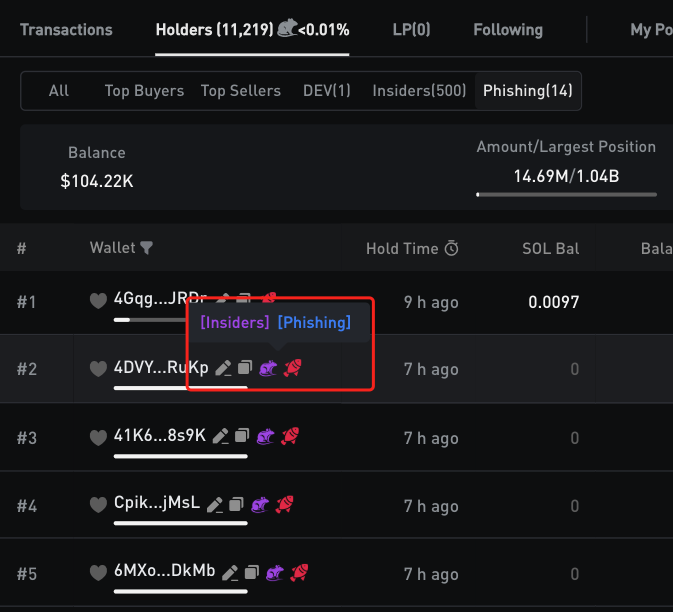Image resolution: width=673 pixels, height=612 pixels.
Task: Copy address of wallet 41K6...8s9K
Action: pyautogui.click(x=241, y=437)
